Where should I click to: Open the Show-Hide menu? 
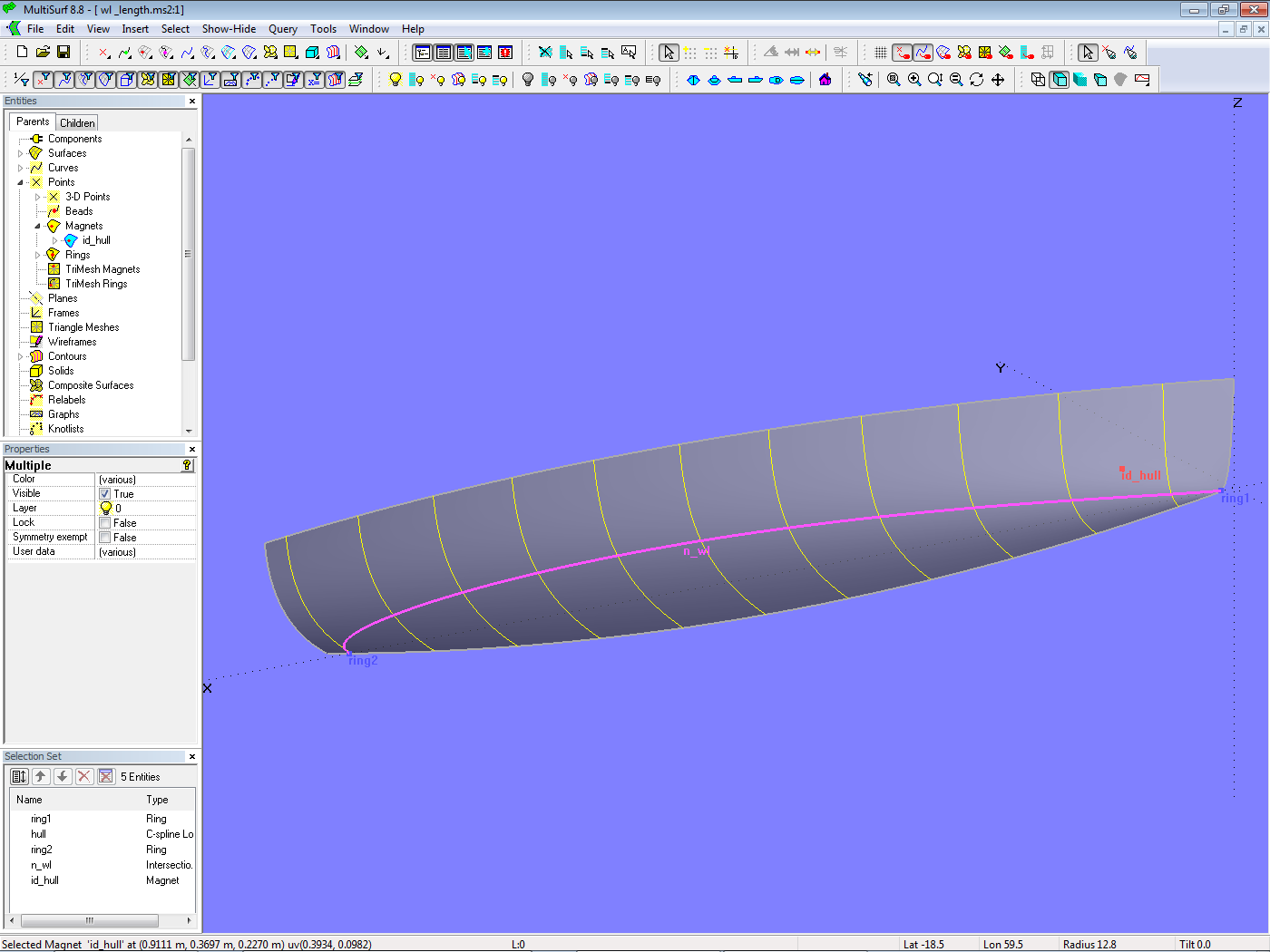tap(229, 29)
